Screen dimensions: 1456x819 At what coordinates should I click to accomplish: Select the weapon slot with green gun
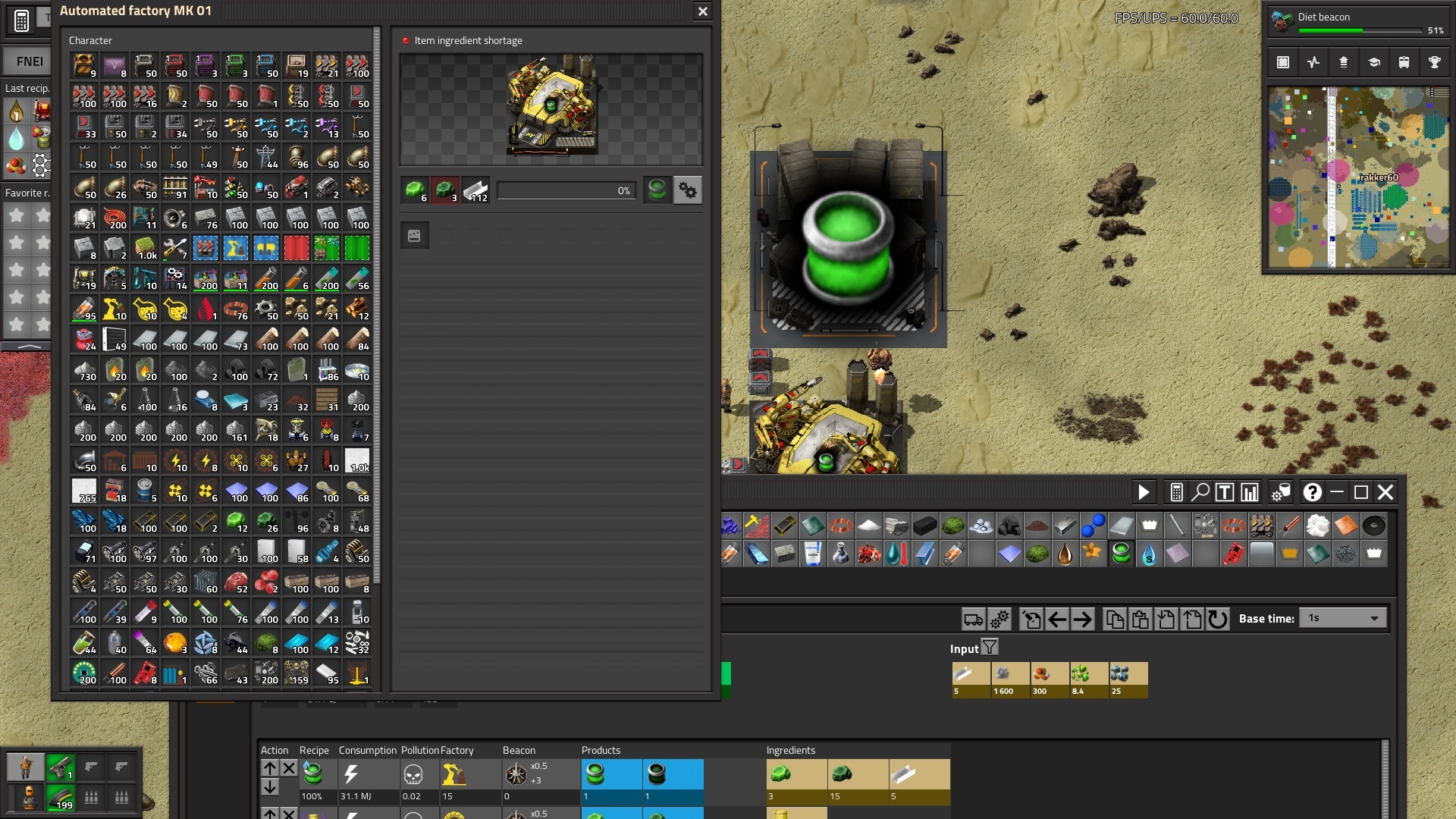(60, 767)
